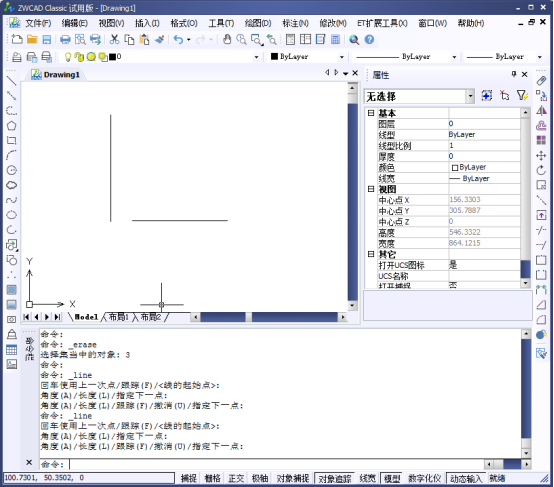Viewport: 554px width, 487px height.
Task: Click the Help question mark icon
Action: 369,39
